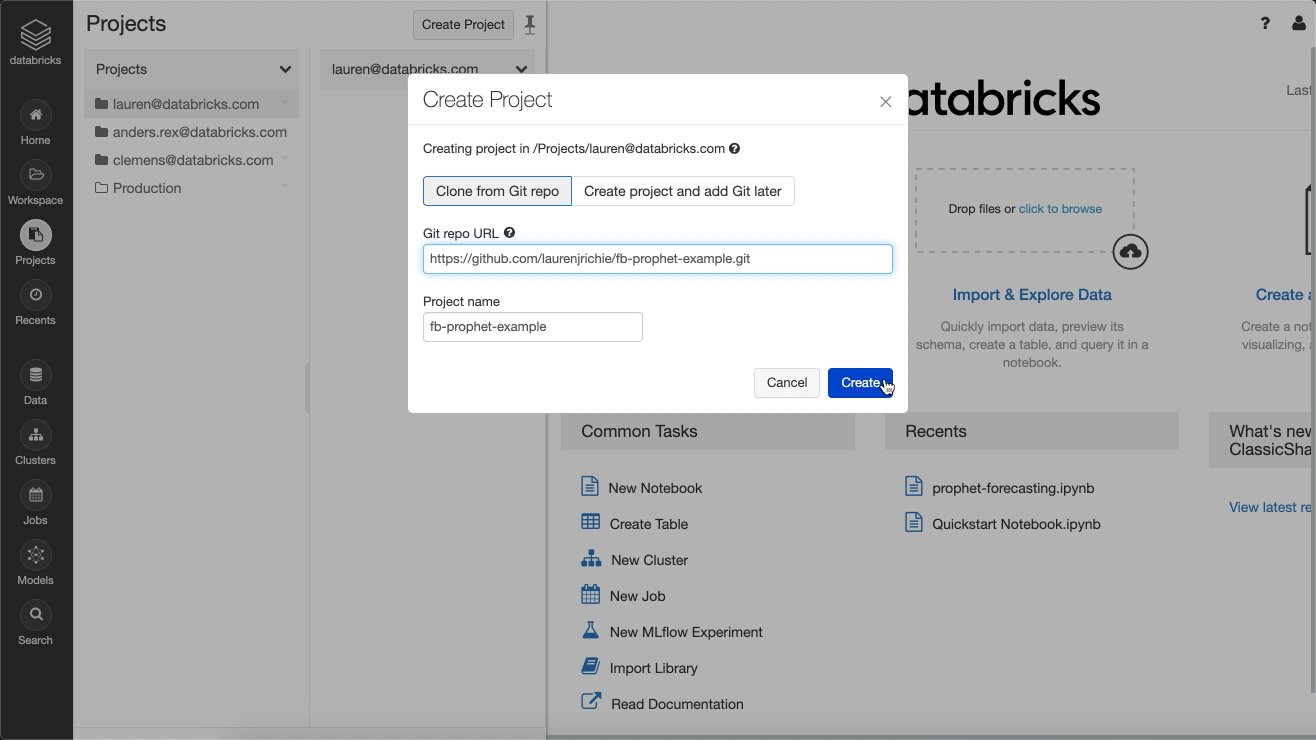Click the pin icon beside Create Project
The width and height of the screenshot is (1316, 740).
(x=530, y=25)
